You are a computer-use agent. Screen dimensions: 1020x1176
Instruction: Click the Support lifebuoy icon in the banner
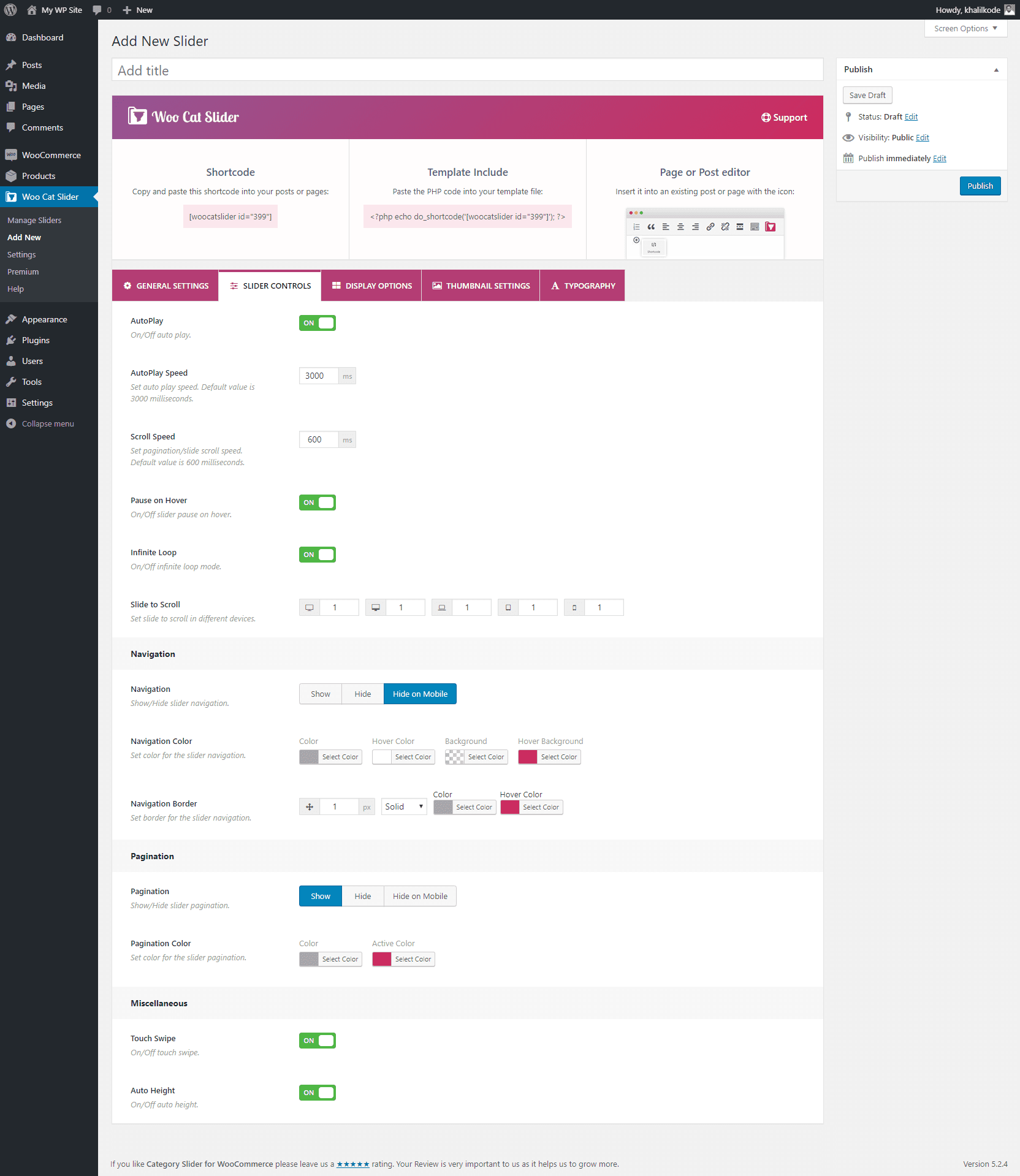766,118
